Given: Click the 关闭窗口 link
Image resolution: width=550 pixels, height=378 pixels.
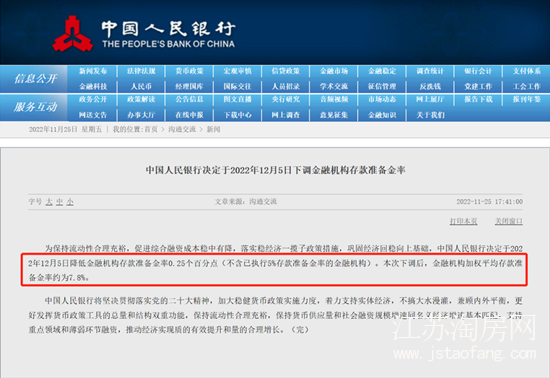Looking at the screenshot, I should 509,221.
